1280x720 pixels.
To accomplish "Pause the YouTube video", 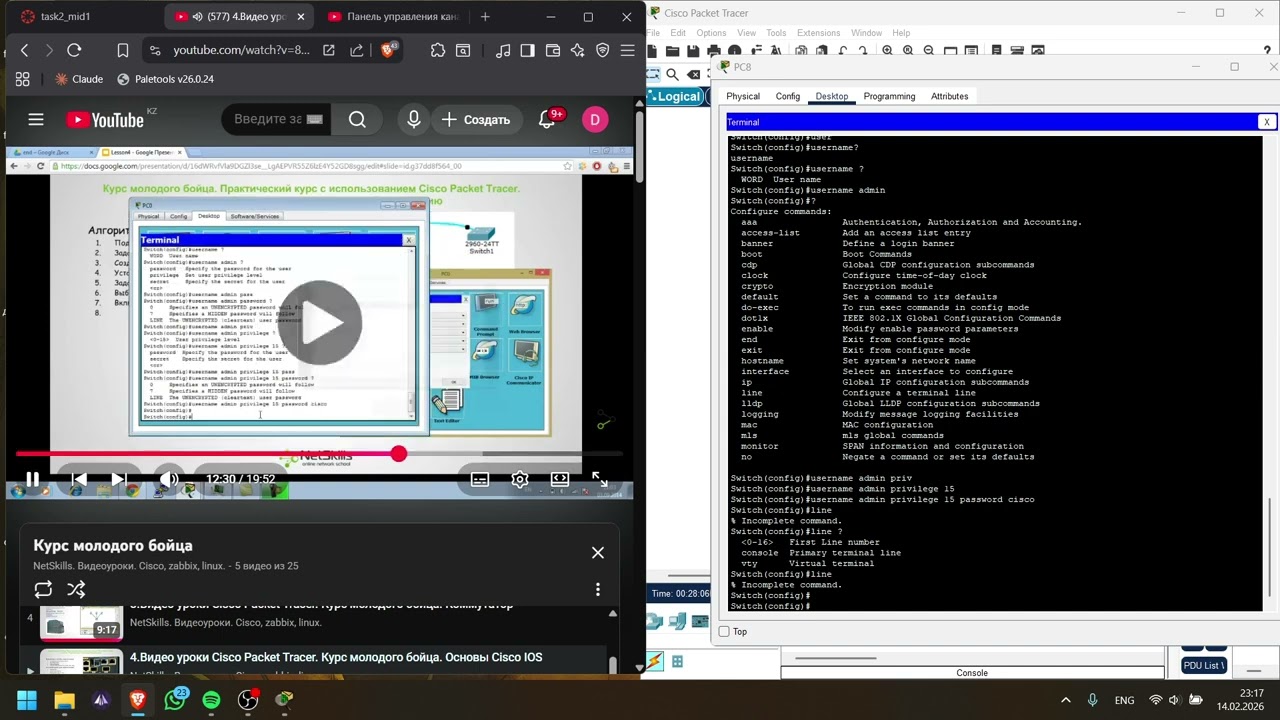I will pos(32,480).
